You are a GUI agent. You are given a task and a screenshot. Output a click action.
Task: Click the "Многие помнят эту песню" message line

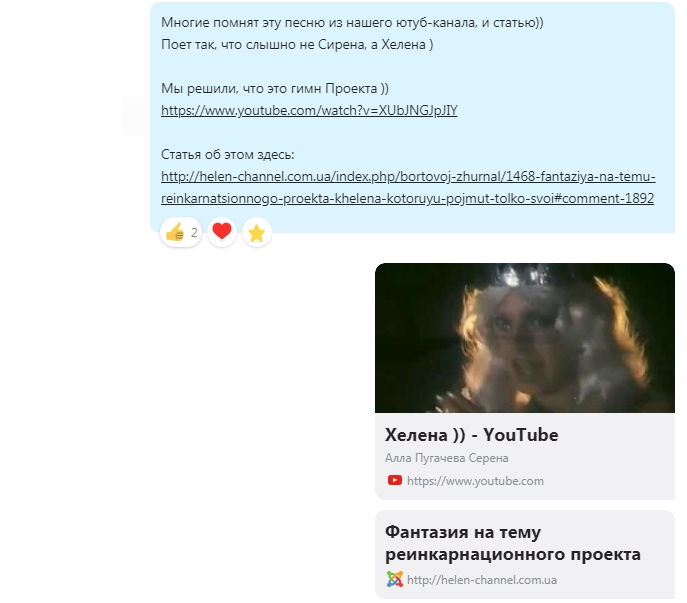(x=352, y=22)
